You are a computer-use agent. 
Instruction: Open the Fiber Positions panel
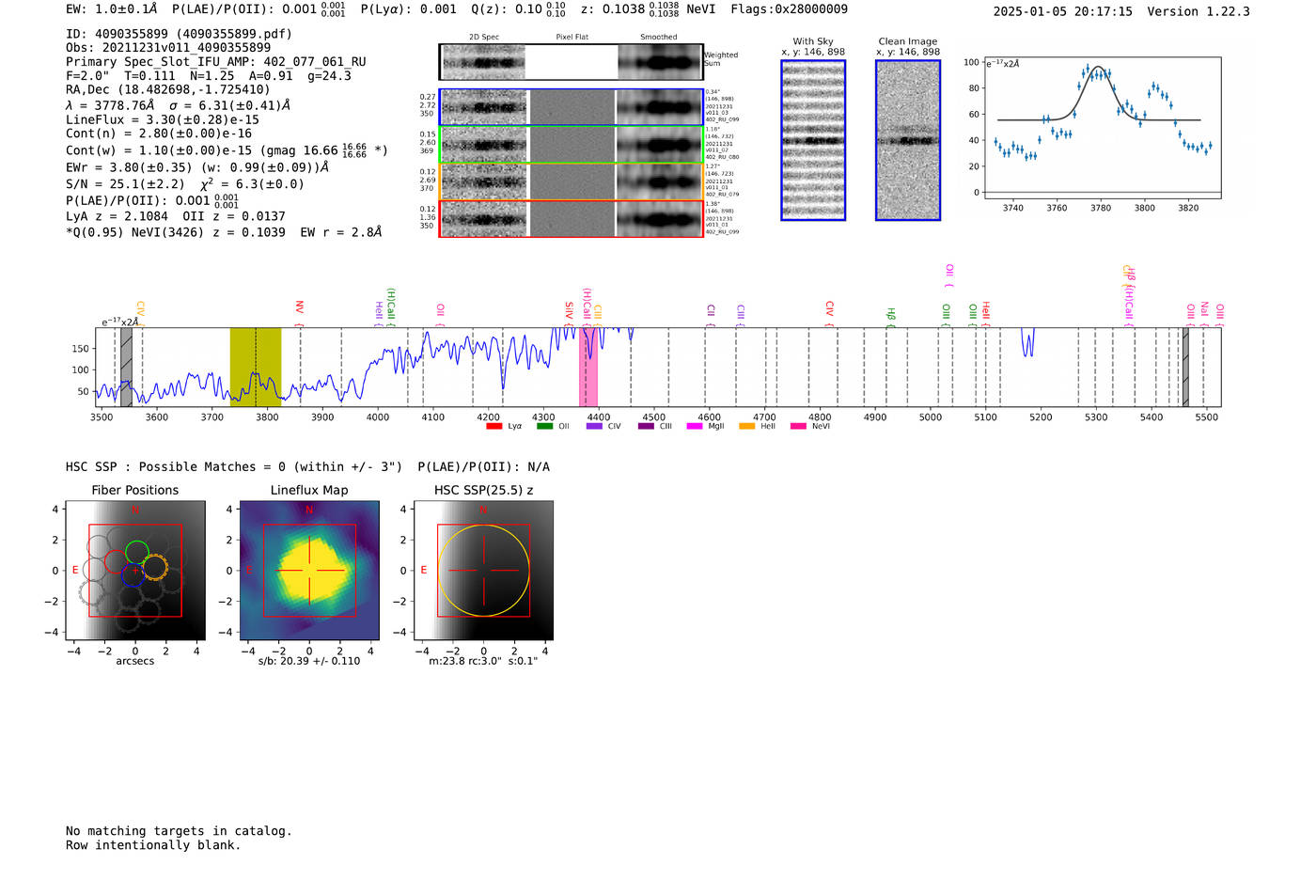tap(135, 571)
